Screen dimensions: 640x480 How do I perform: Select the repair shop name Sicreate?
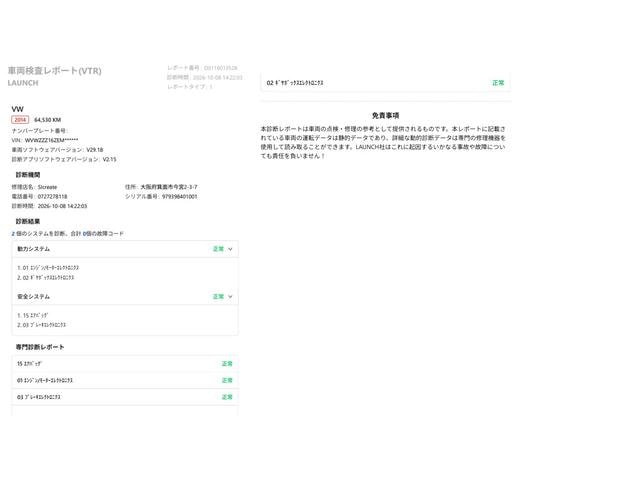(x=47, y=187)
